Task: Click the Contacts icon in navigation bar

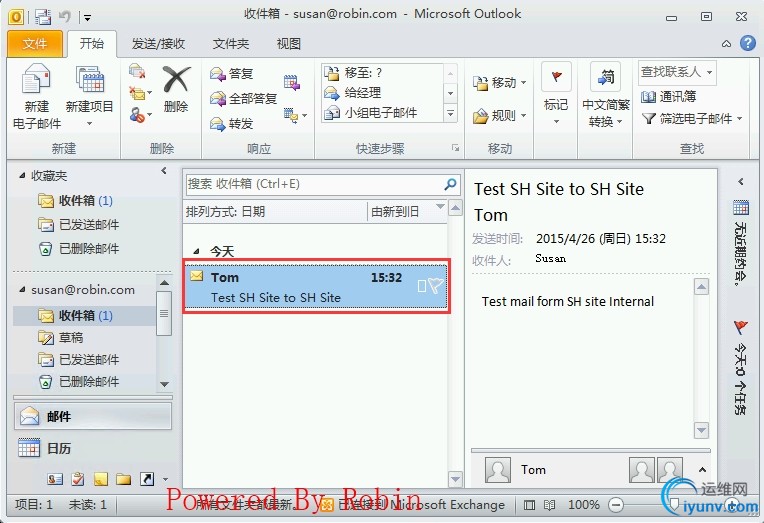Action: pyautogui.click(x=55, y=479)
